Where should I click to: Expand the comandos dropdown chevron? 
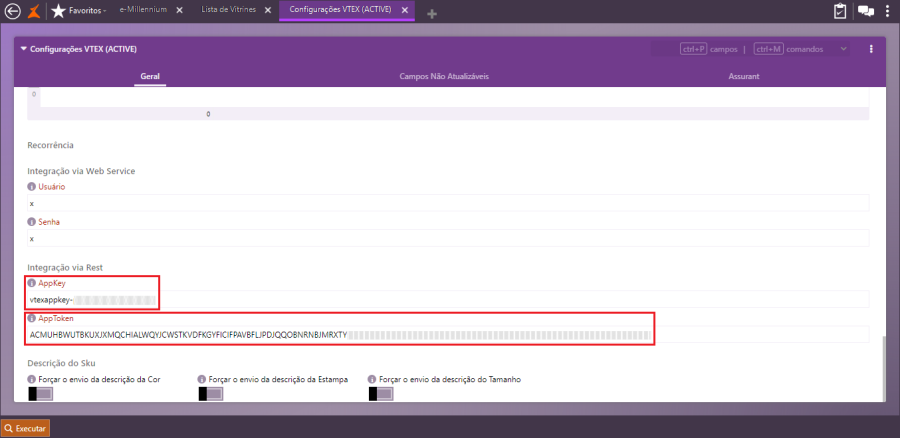click(843, 49)
